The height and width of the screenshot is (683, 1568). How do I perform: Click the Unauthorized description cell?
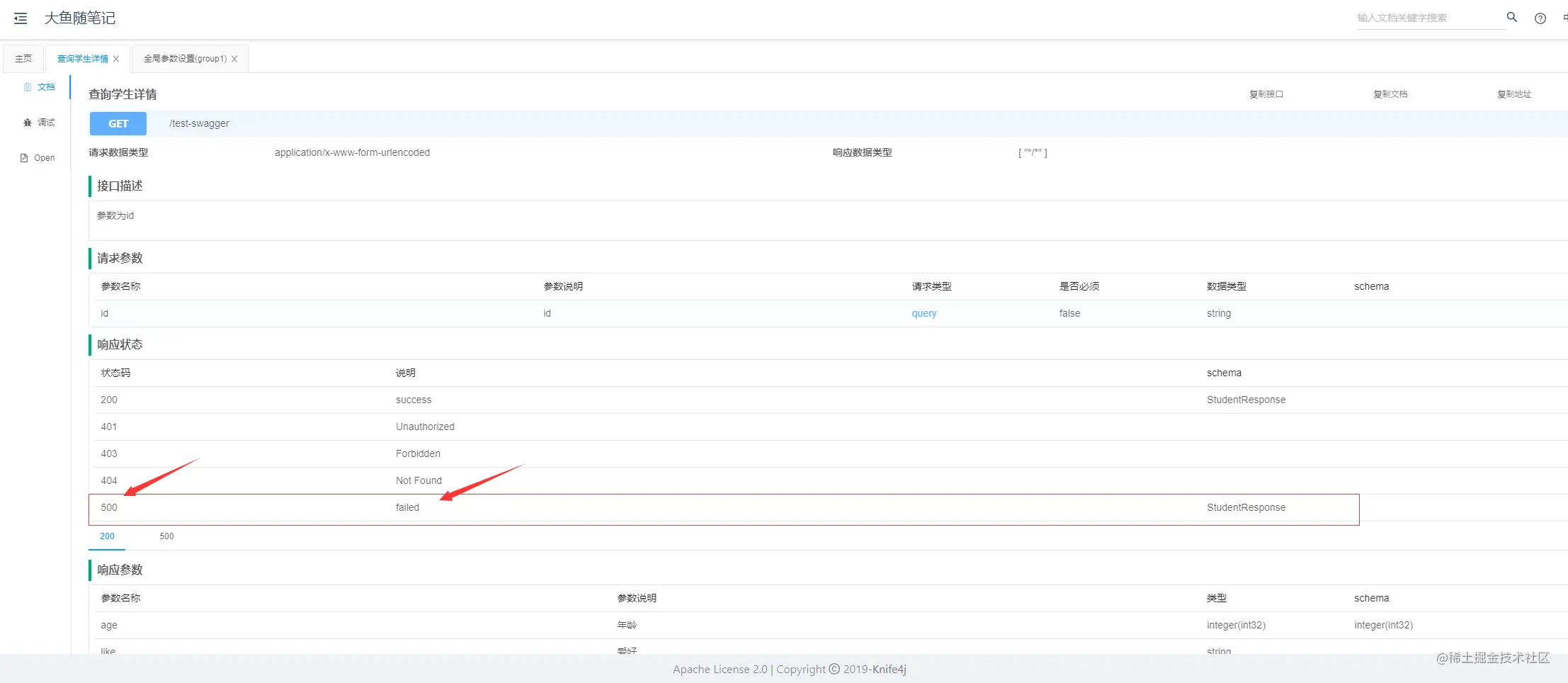click(x=425, y=427)
